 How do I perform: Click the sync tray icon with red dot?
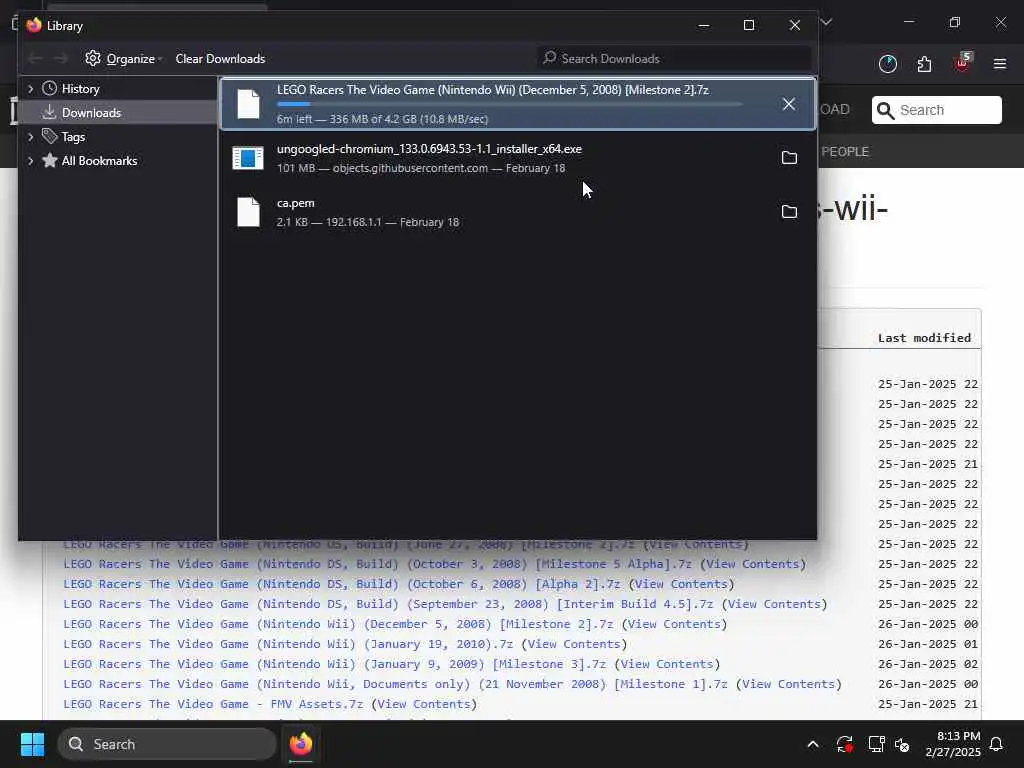(x=844, y=744)
